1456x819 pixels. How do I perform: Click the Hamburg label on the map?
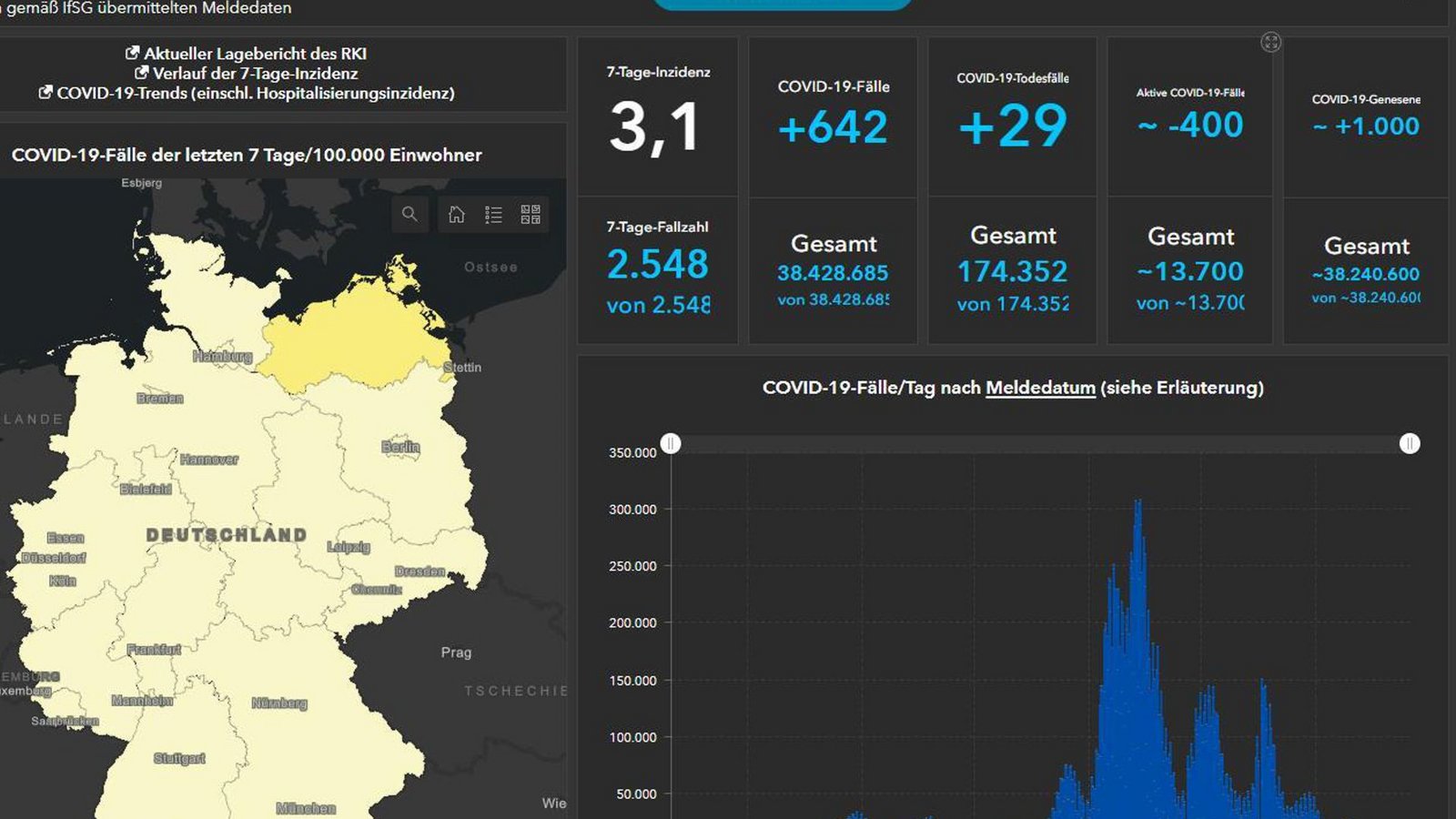pos(222,356)
